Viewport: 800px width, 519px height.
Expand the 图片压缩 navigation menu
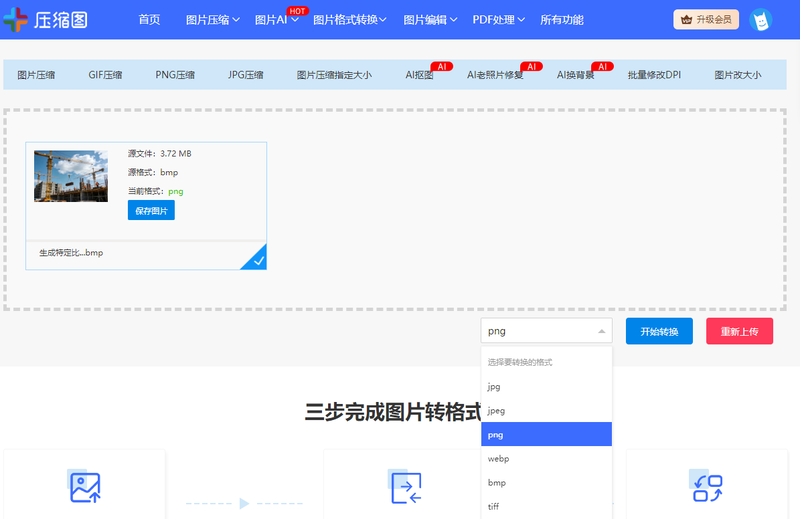213,20
